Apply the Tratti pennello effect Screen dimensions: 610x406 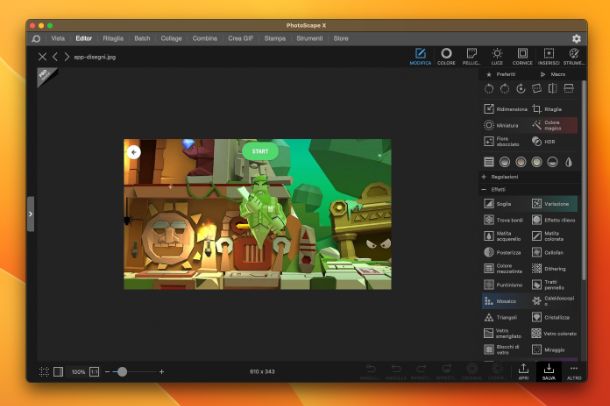pos(548,285)
